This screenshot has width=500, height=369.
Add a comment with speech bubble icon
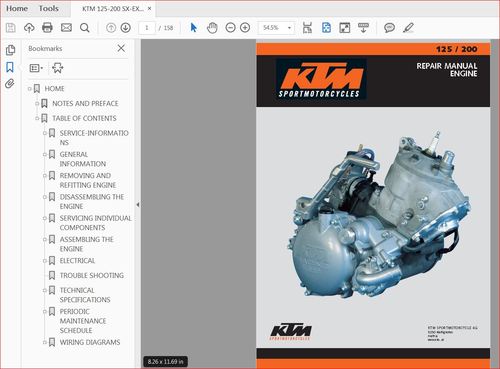(x=389, y=28)
